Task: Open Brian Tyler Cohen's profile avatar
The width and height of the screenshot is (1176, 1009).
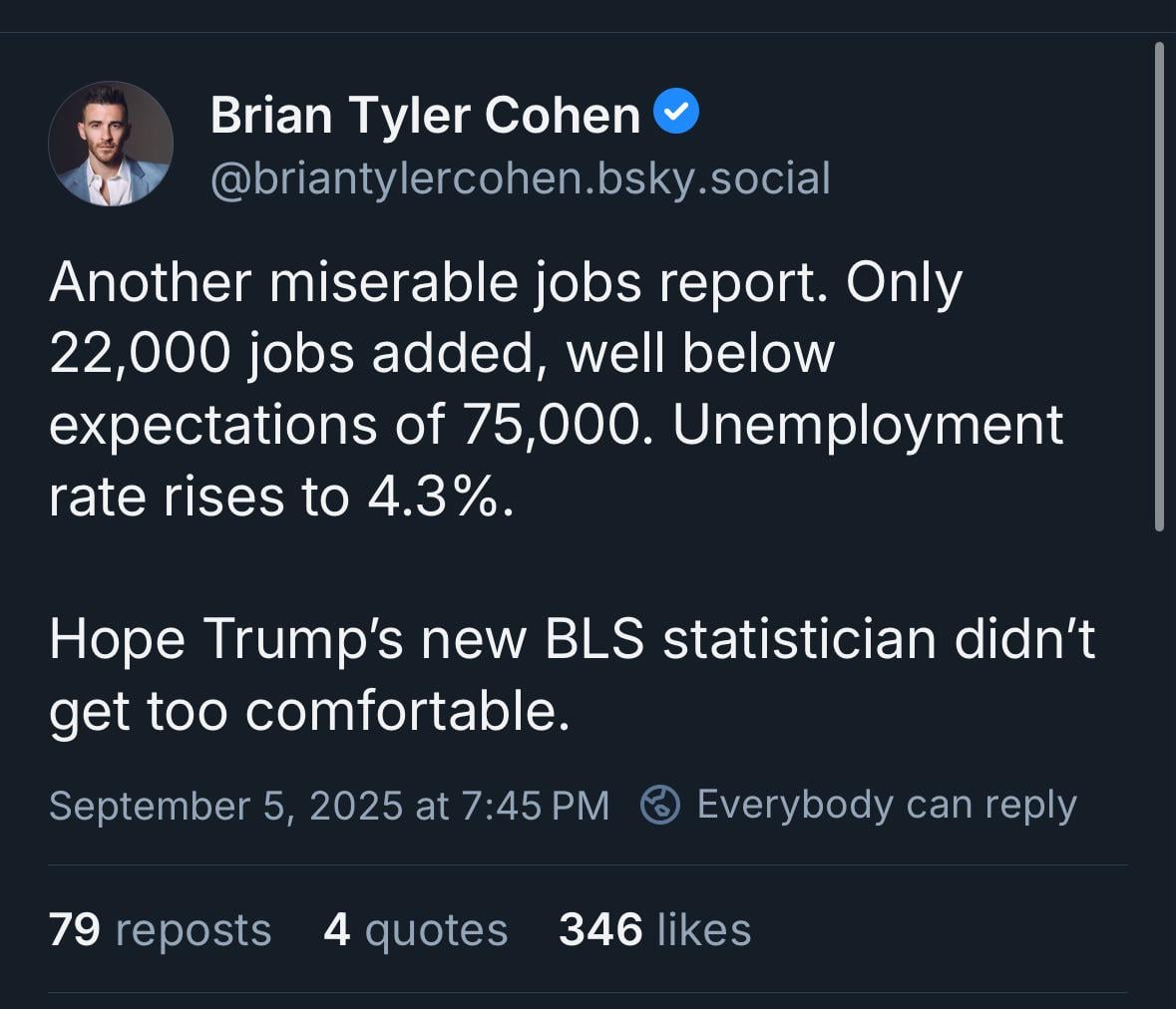Action: point(111,144)
